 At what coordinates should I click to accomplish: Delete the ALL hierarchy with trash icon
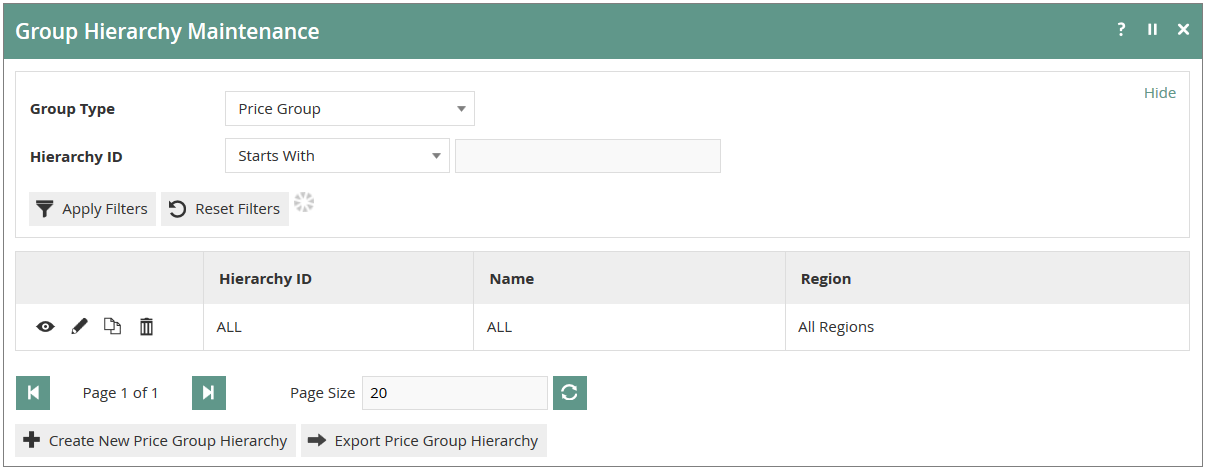pos(146,327)
